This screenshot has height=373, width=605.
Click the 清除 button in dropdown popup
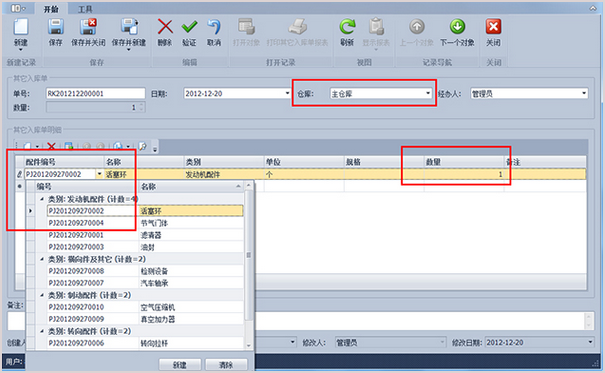pos(226,365)
